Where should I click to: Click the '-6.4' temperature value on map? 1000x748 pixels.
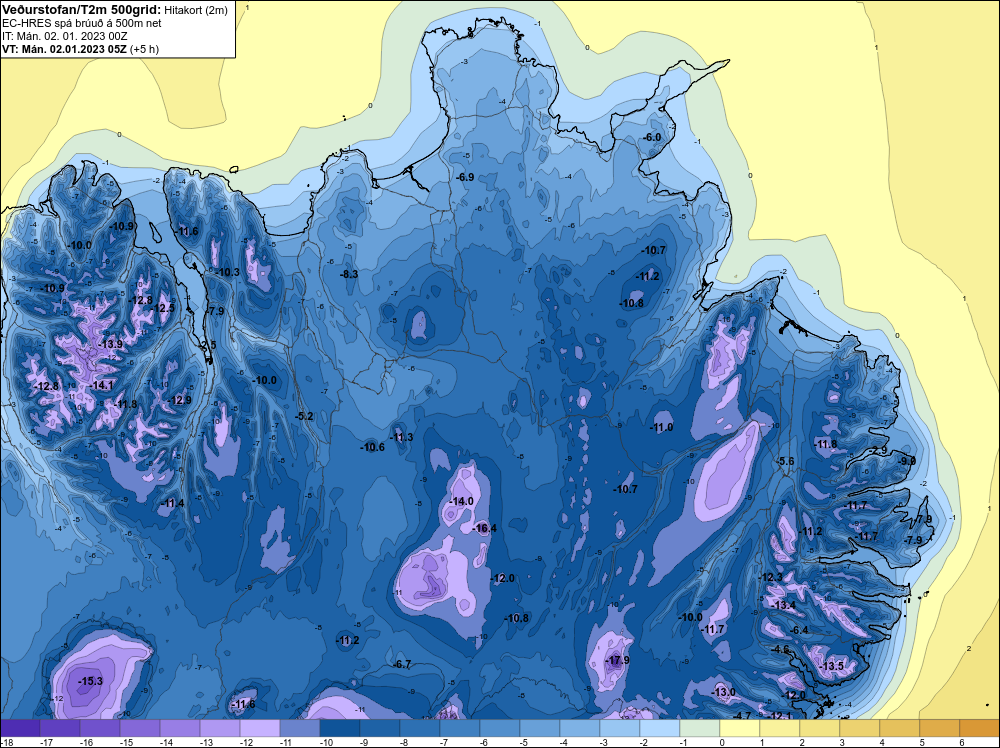point(799,630)
